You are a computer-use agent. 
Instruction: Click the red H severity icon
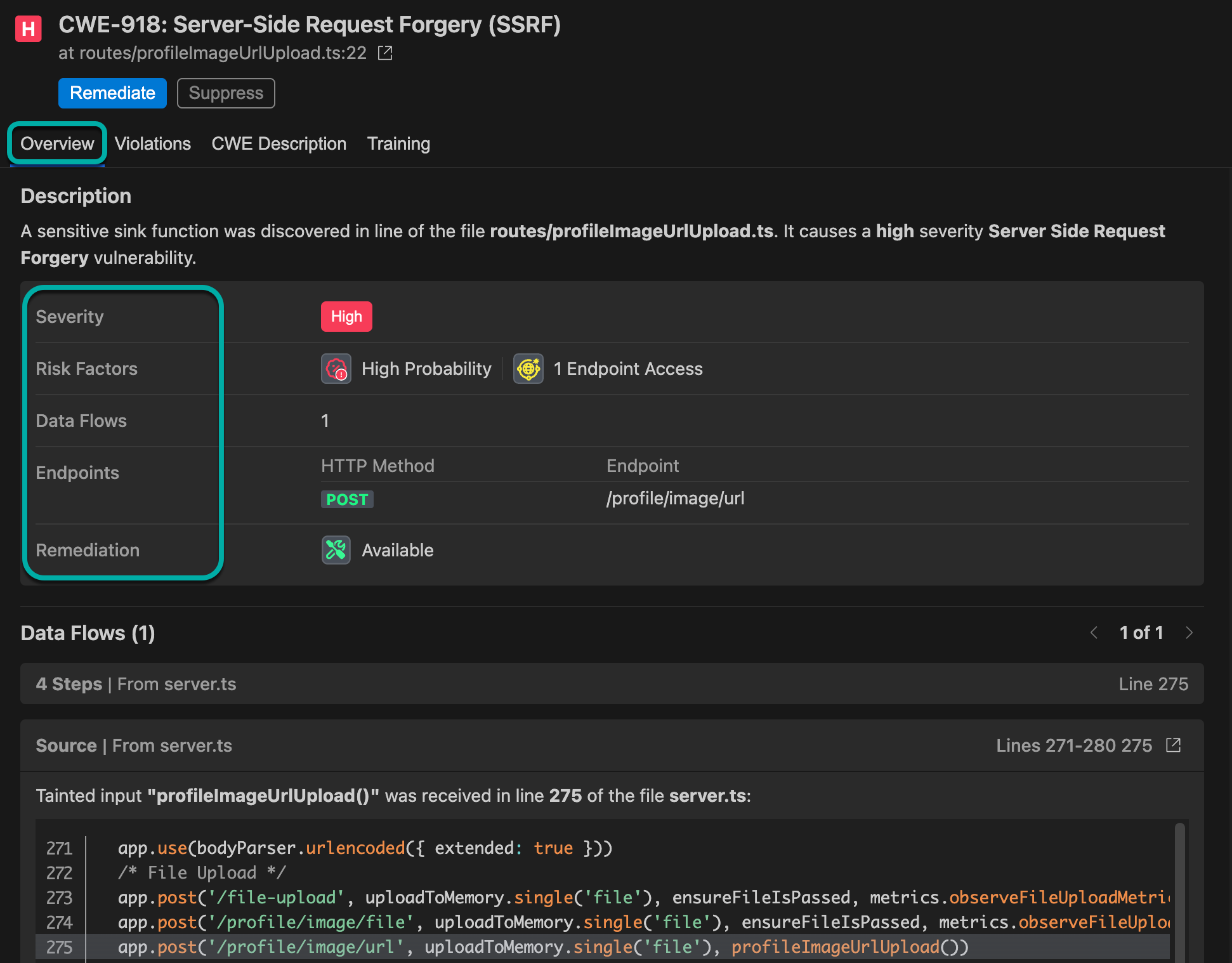coord(28,29)
